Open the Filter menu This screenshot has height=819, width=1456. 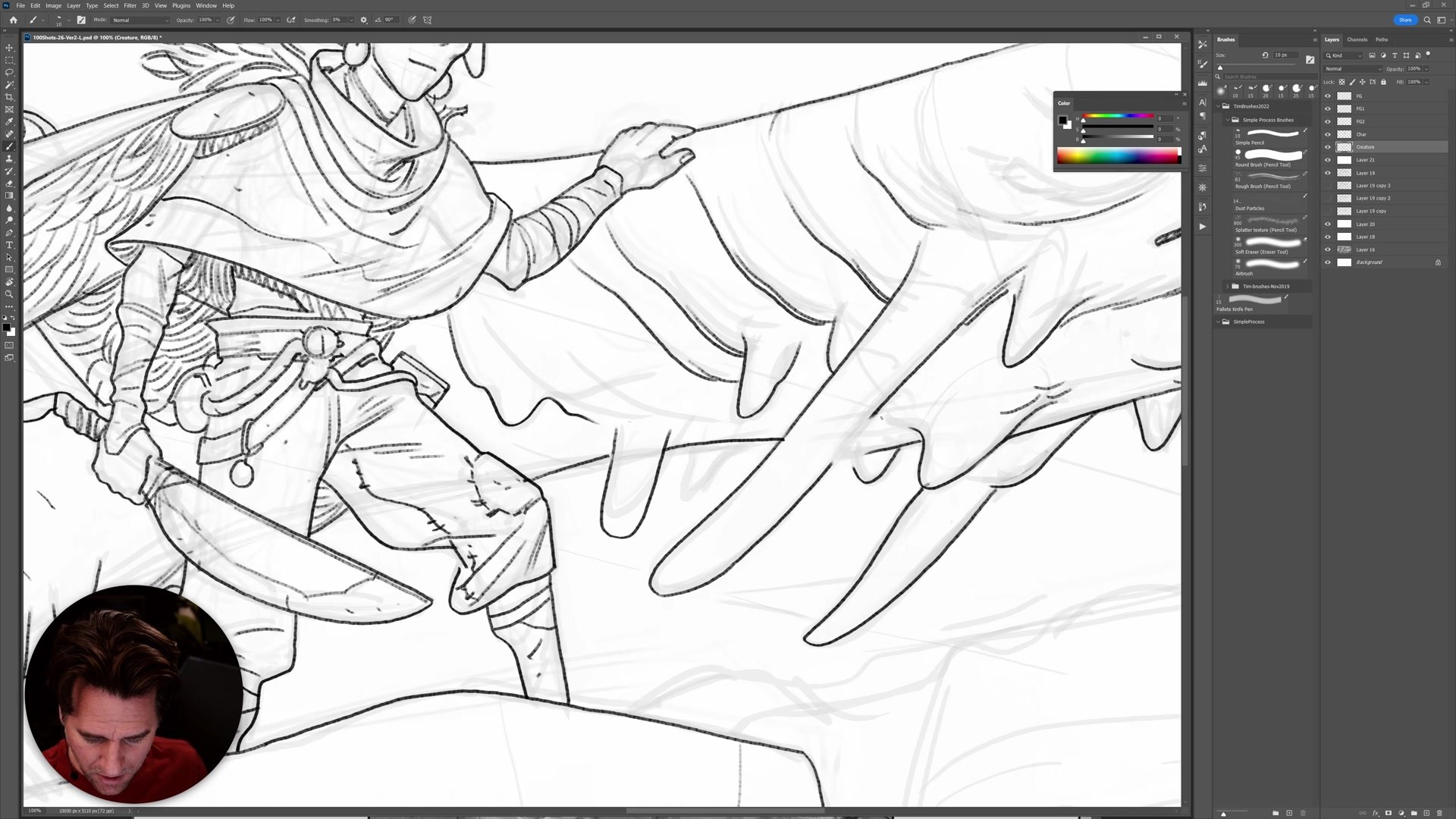130,5
